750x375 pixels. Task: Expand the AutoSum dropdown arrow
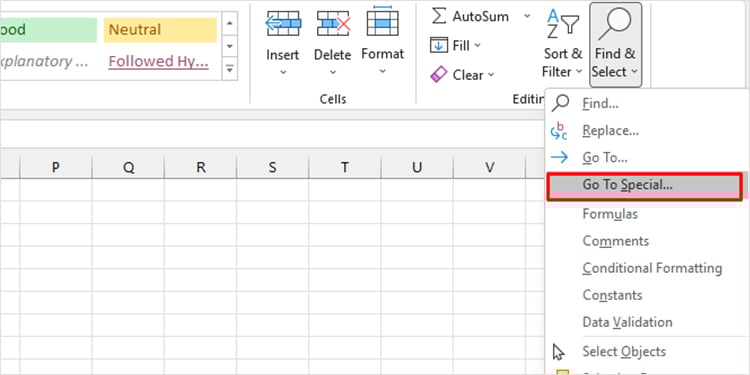tap(527, 16)
